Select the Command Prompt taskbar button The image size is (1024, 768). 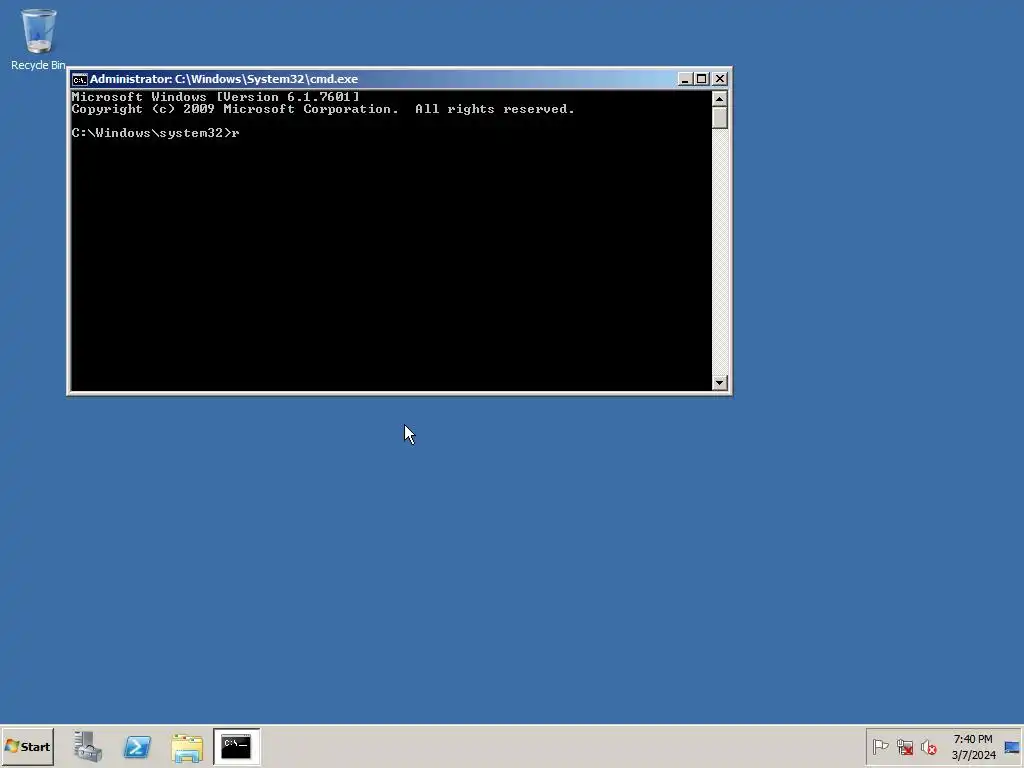pyautogui.click(x=236, y=746)
